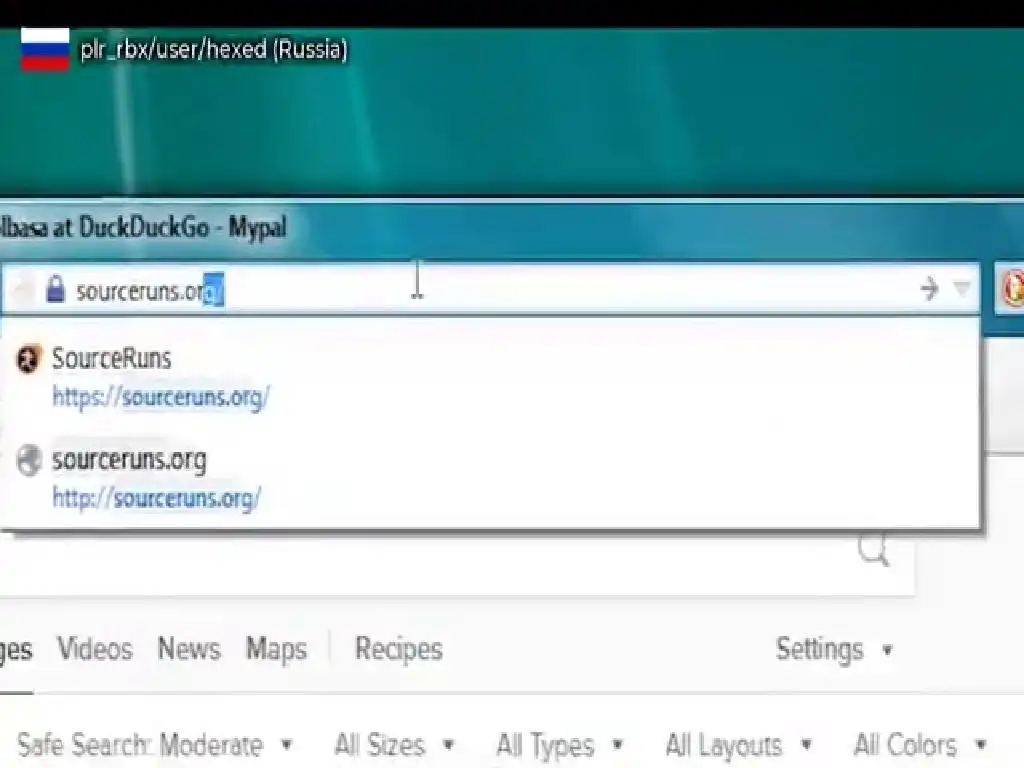Open the address bar history dropdown arrow

[962, 288]
